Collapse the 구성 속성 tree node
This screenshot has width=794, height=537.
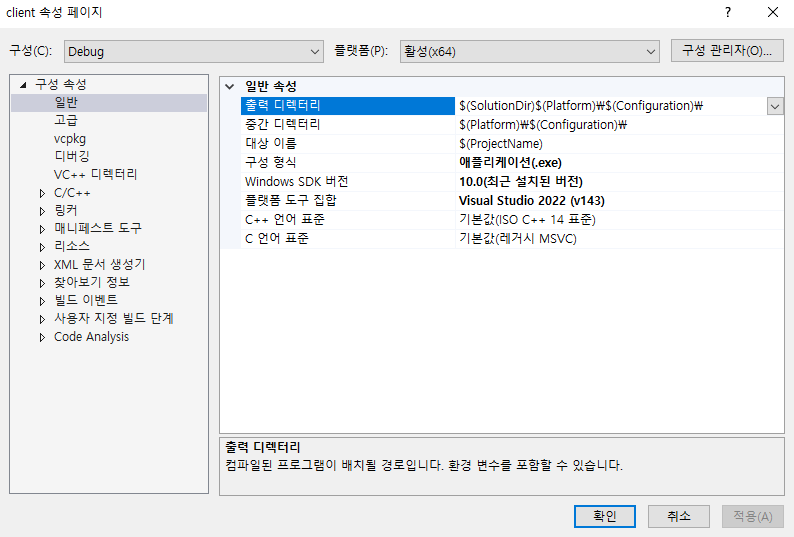point(23,85)
